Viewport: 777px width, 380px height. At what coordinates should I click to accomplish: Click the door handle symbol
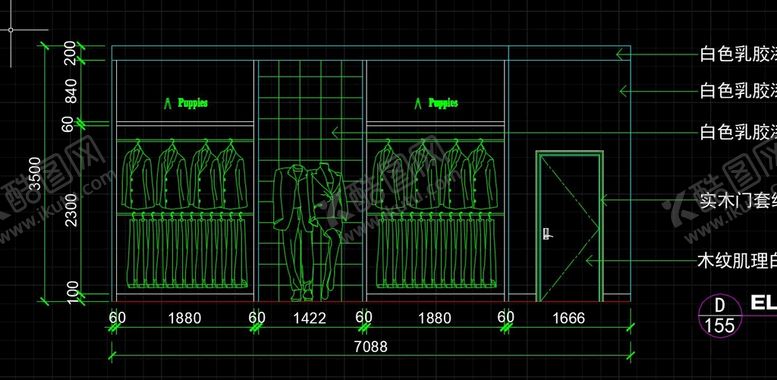(x=547, y=234)
